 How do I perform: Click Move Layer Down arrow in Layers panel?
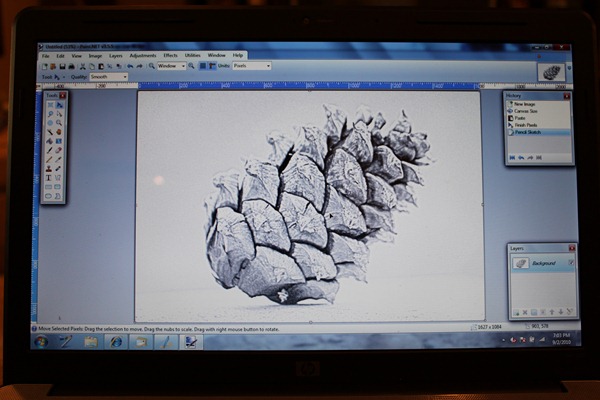561,312
